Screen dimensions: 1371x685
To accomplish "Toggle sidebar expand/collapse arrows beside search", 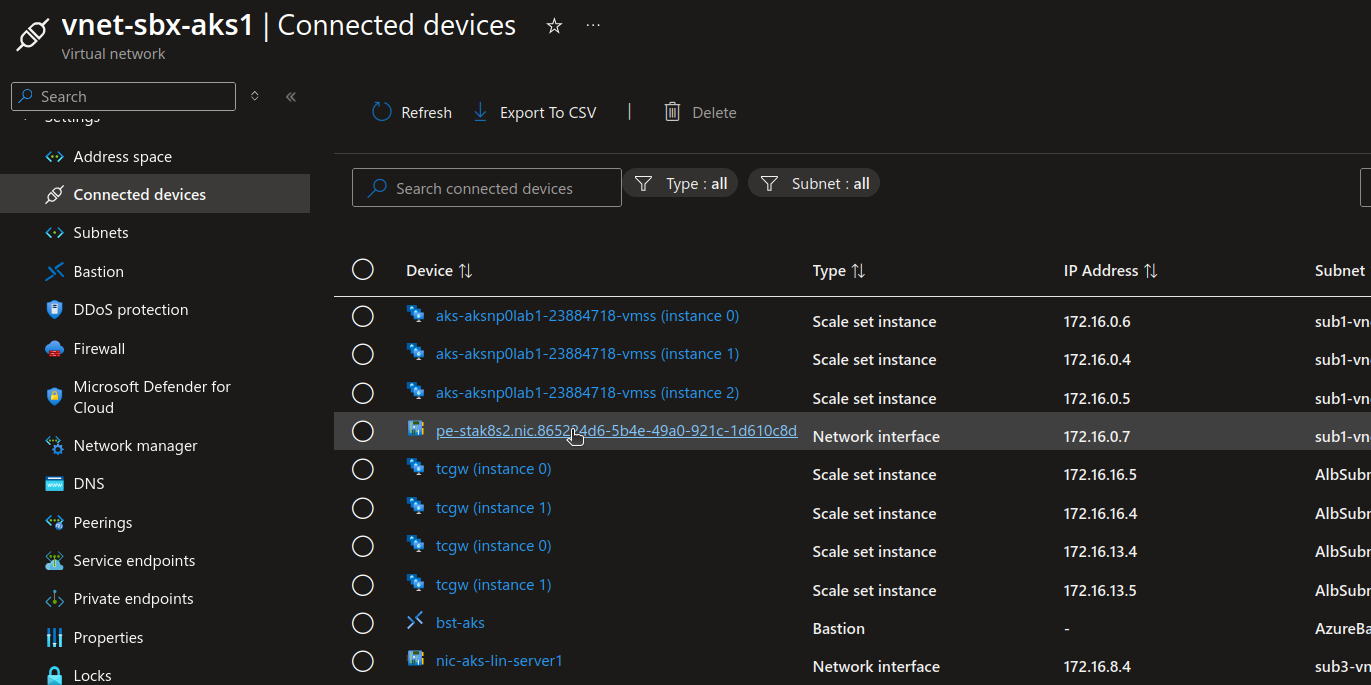I will click(x=255, y=96).
